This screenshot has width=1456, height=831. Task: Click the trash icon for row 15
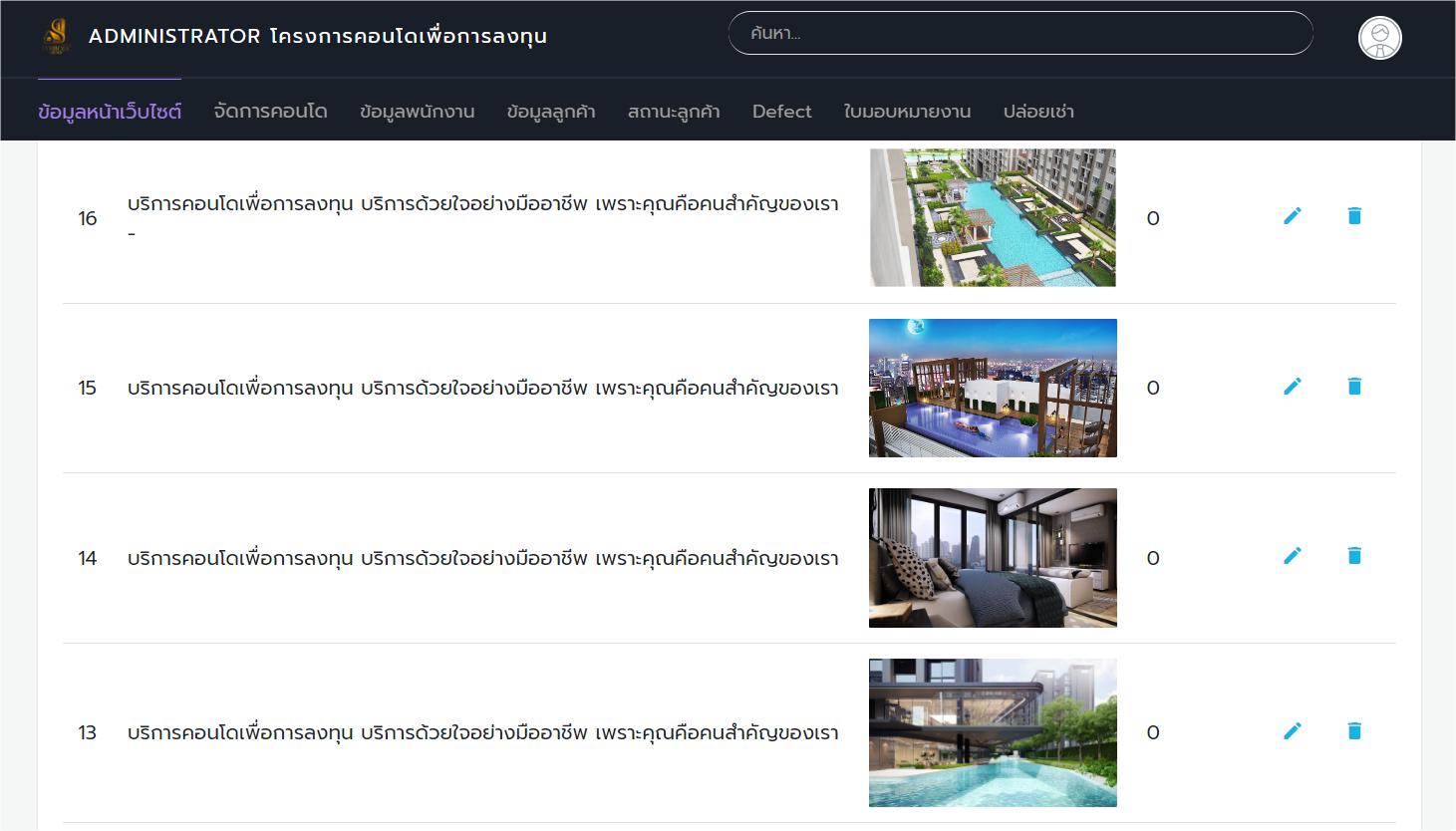coord(1353,387)
